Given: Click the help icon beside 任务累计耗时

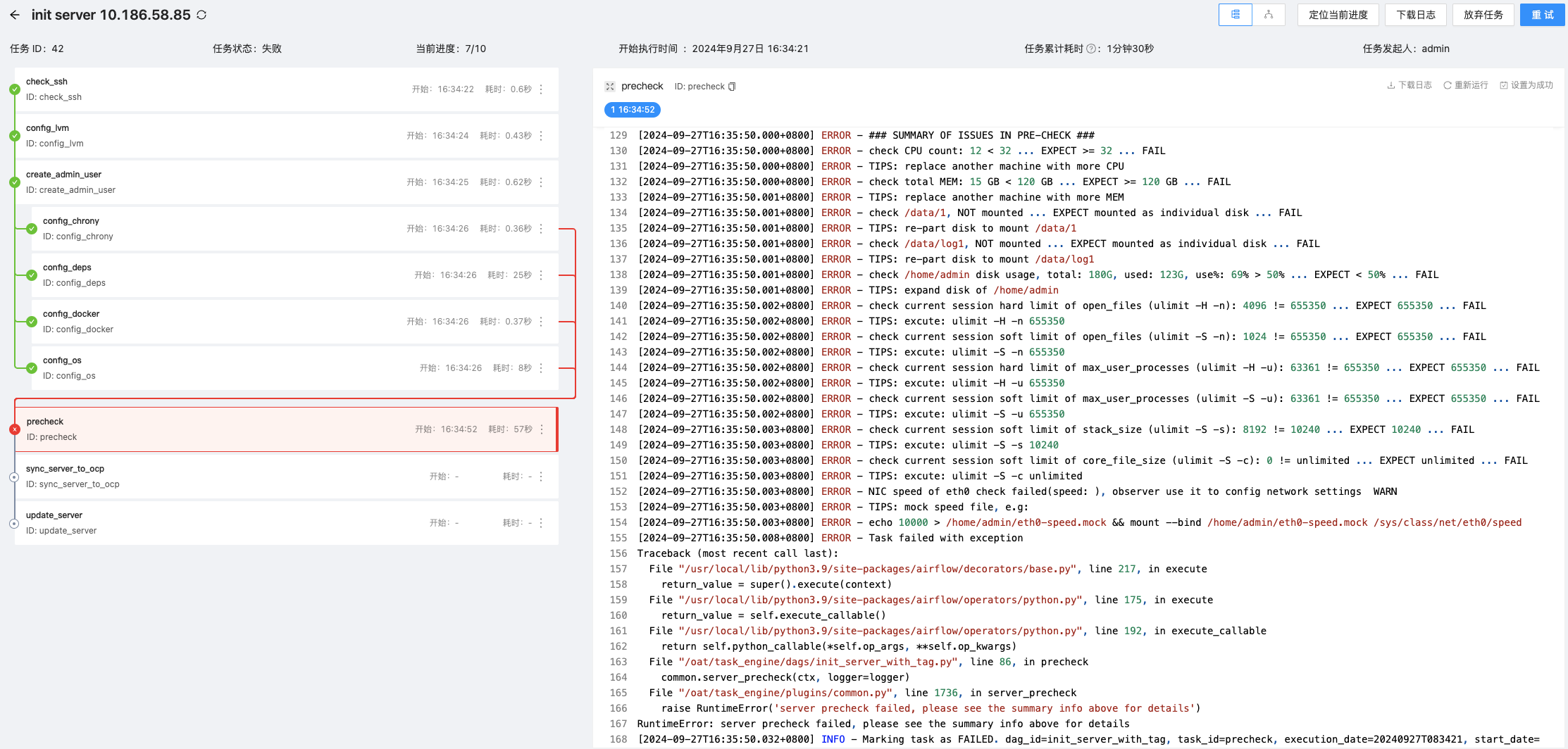Looking at the screenshot, I should [1090, 49].
